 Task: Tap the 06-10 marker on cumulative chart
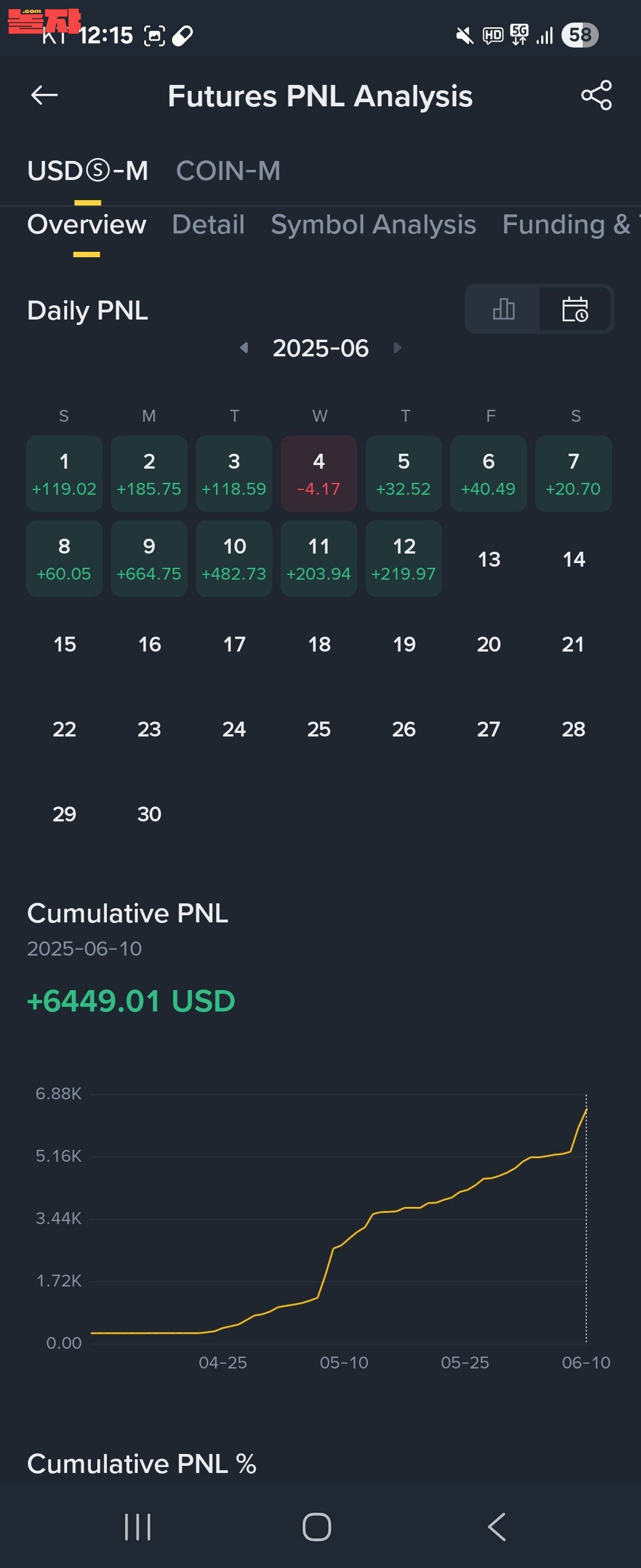coord(586,1362)
